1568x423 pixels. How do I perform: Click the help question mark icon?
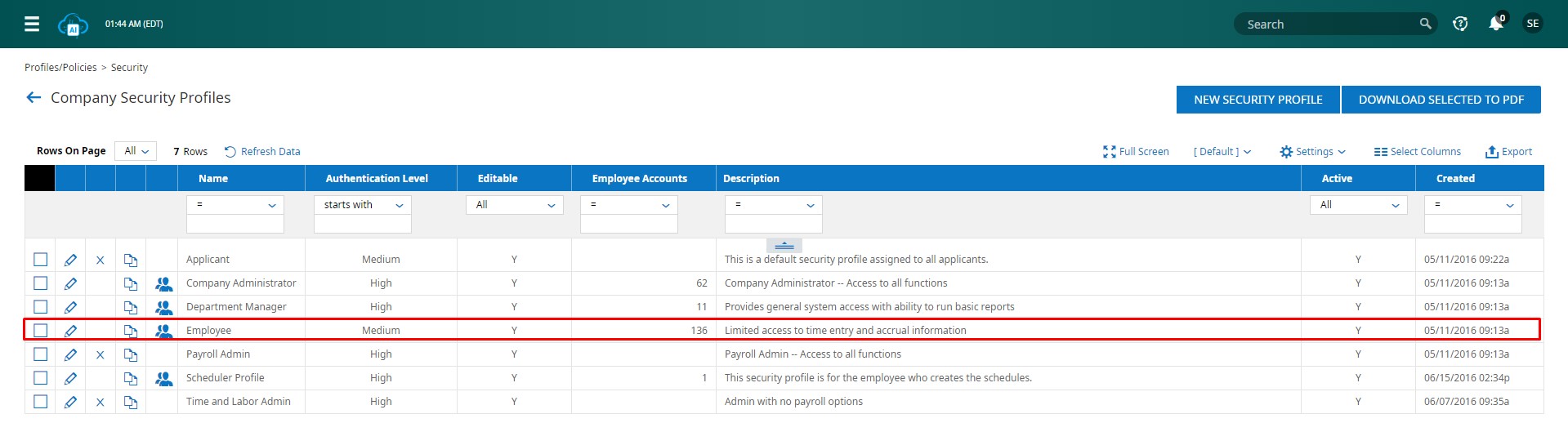click(x=1460, y=24)
